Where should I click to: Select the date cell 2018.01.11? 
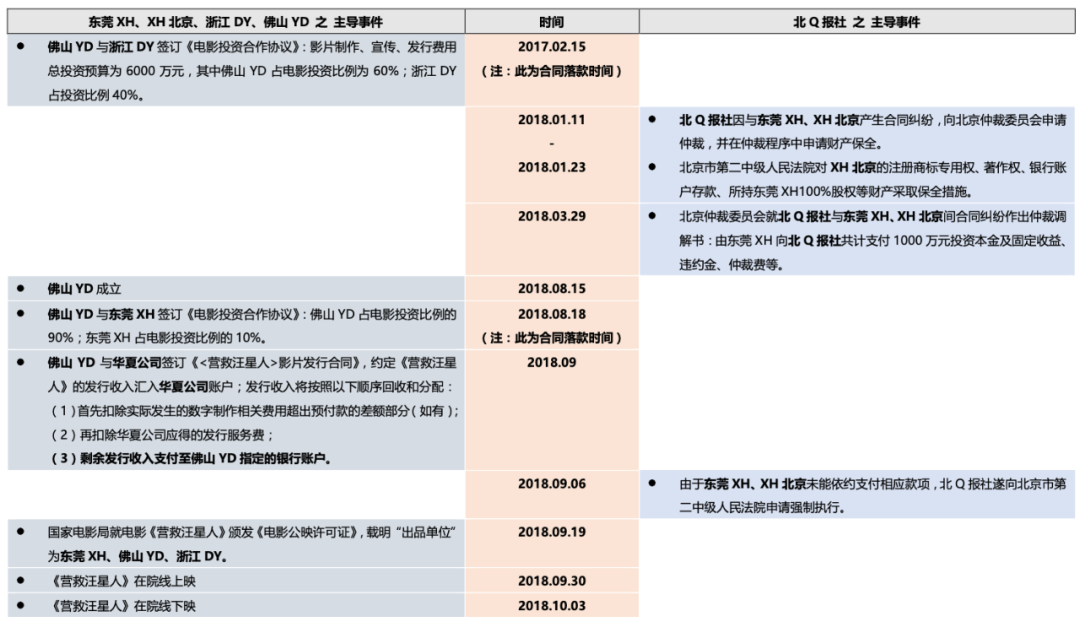552,119
